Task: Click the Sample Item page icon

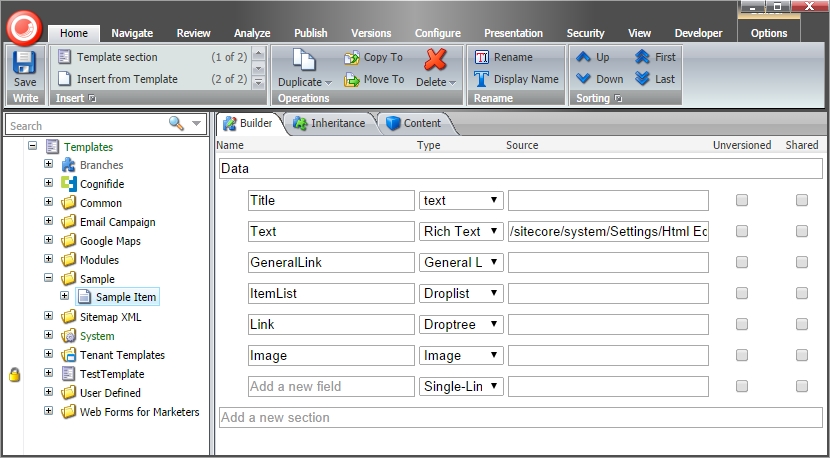Action: [84, 297]
